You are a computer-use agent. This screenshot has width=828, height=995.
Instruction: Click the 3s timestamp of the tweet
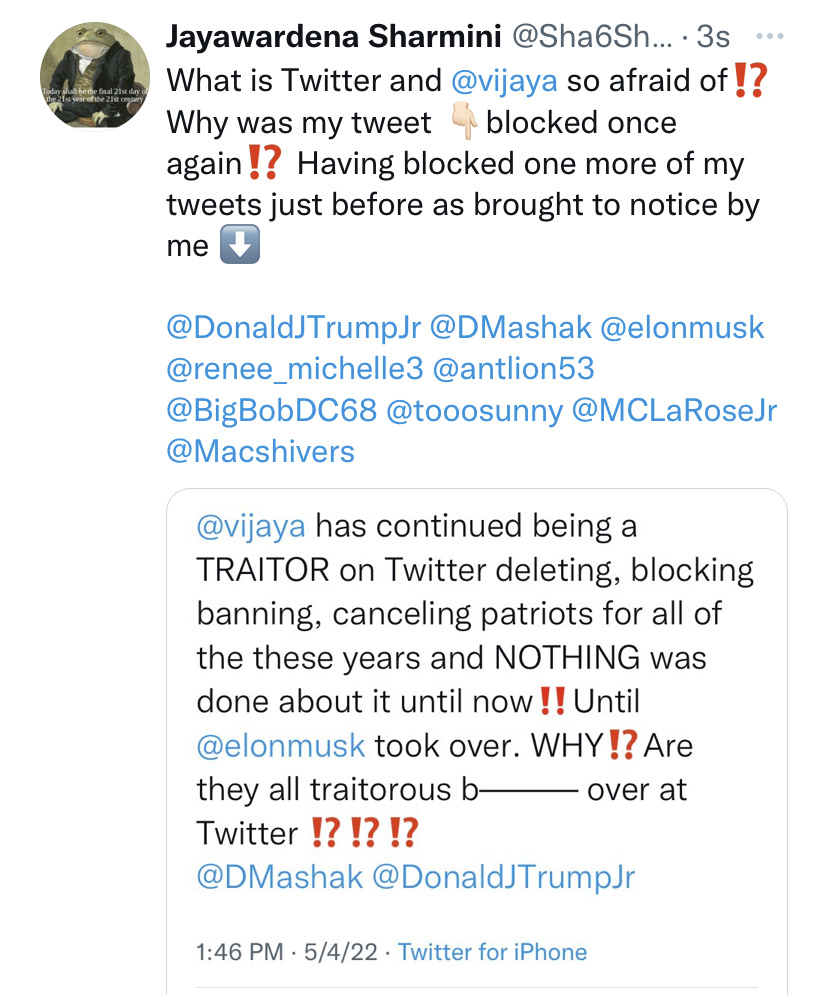click(x=713, y=38)
